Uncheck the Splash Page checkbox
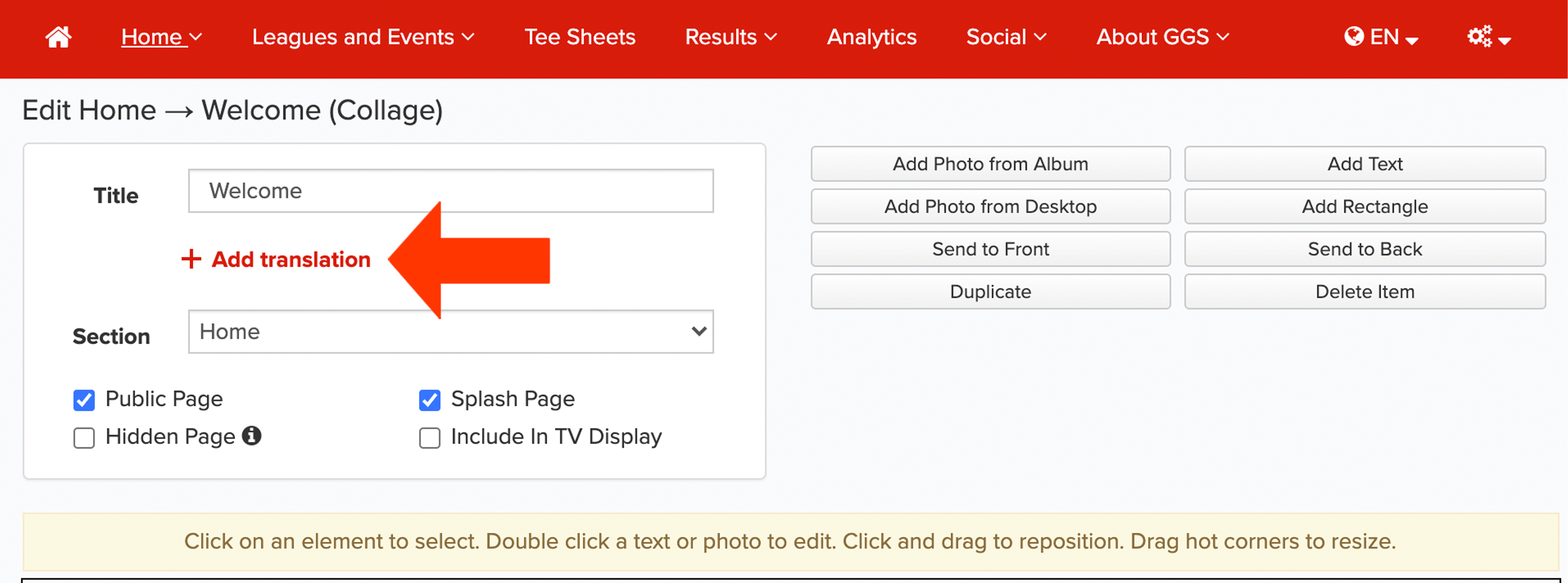This screenshot has height=583, width=1568. 430,400
